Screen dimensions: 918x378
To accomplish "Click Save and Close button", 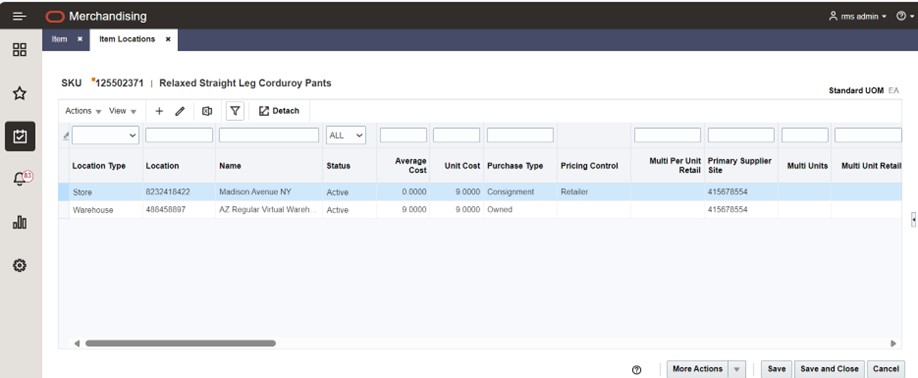I will (x=829, y=369).
